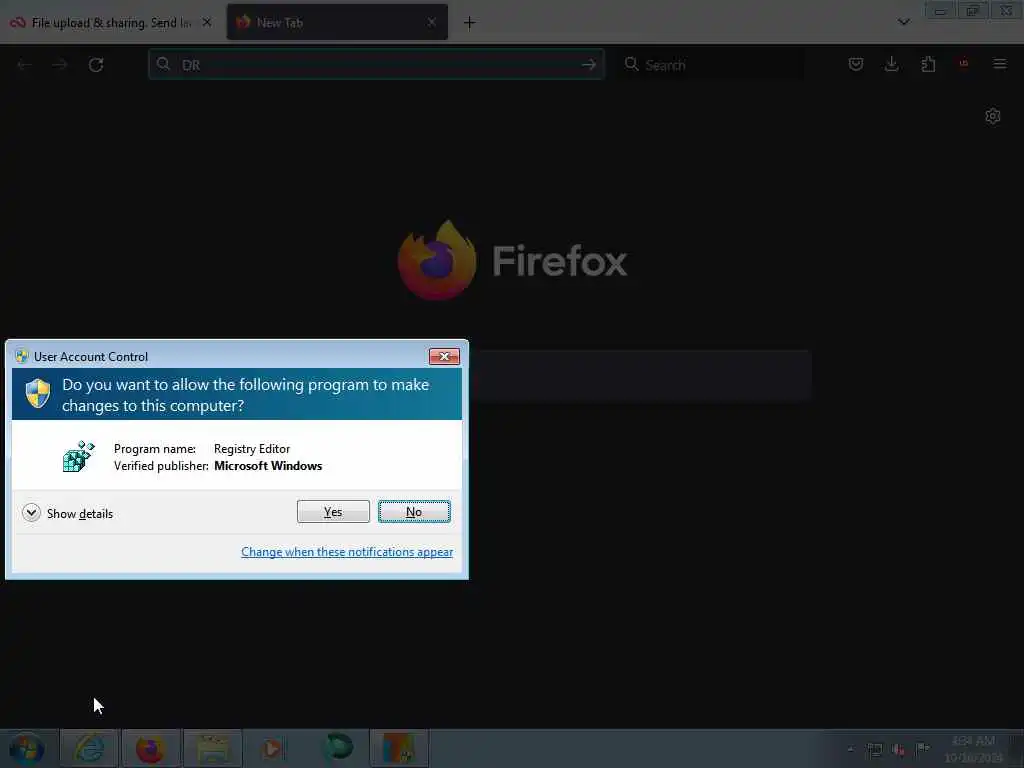Click the volume tray icon

coord(899,750)
